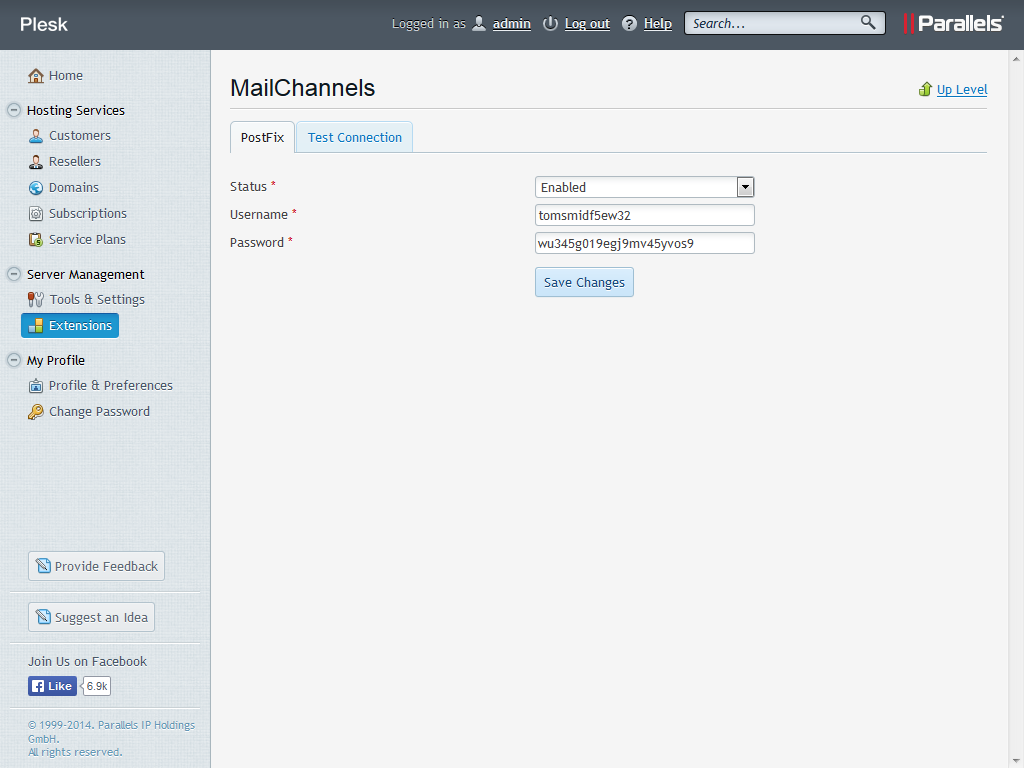Click the Domains globe icon
This screenshot has width=1024, height=768.
[x=36, y=187]
